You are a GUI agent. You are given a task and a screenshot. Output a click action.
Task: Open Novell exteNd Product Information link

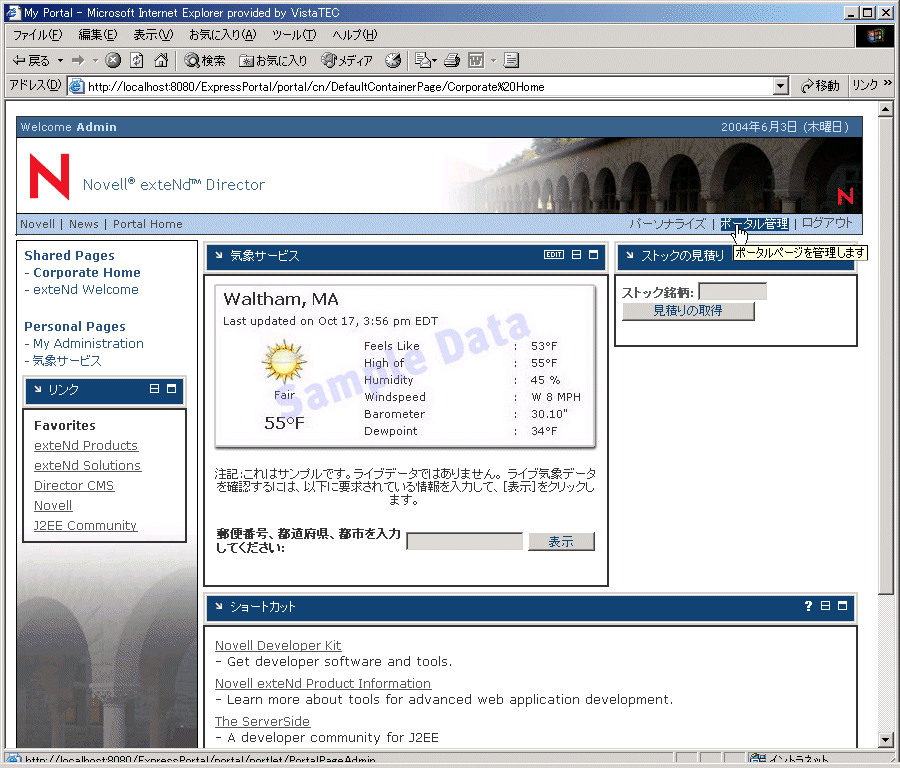coord(323,683)
